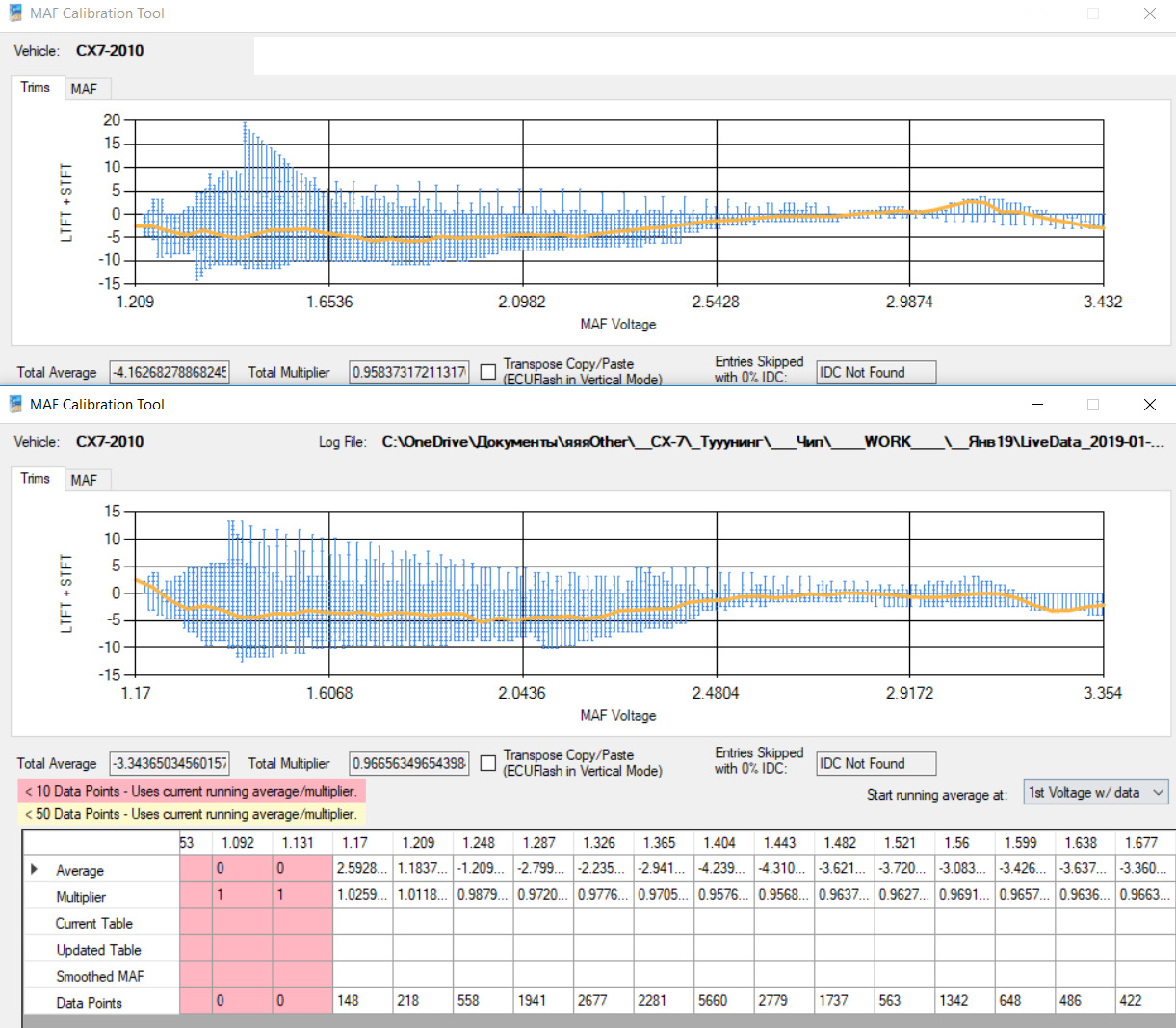The height and width of the screenshot is (1028, 1176).
Task: Select the Trims tab in the upper window
Action: 36,88
